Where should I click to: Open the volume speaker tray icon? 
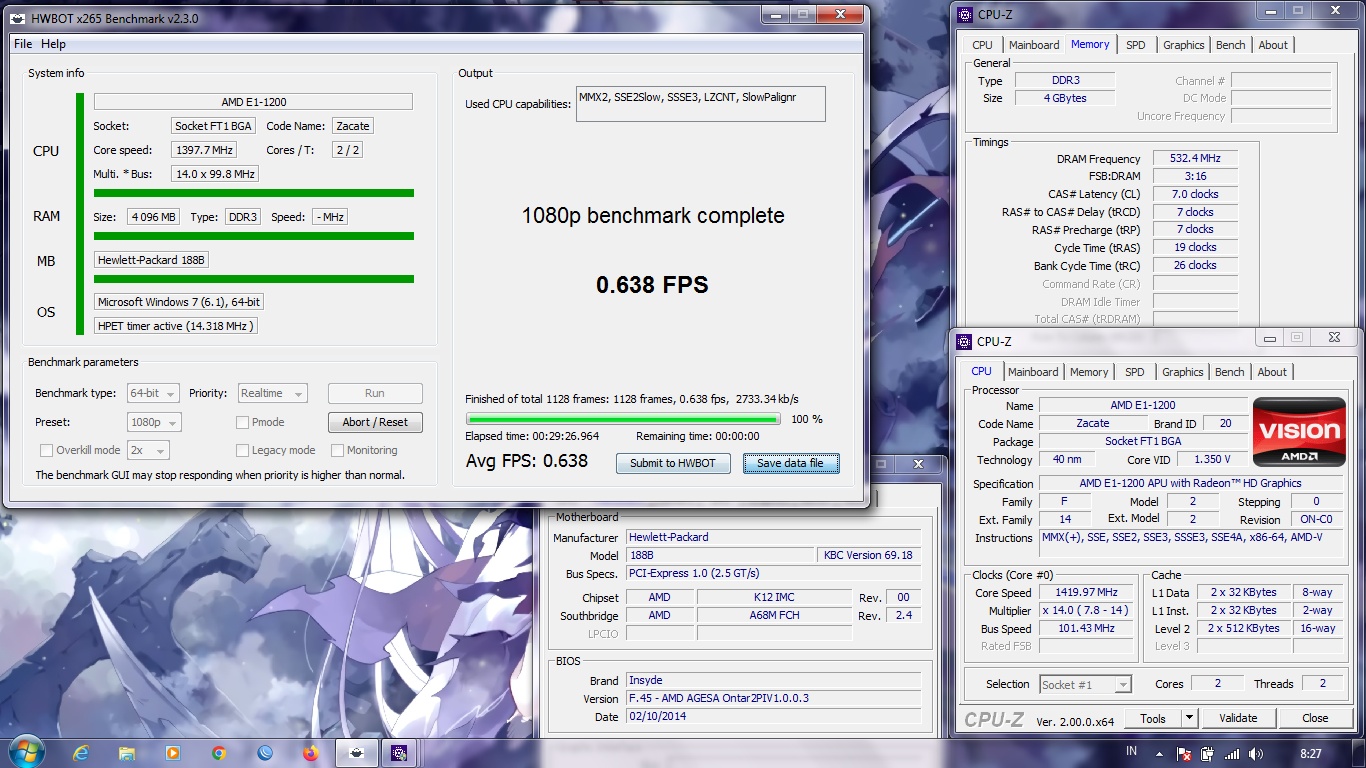(1256, 753)
